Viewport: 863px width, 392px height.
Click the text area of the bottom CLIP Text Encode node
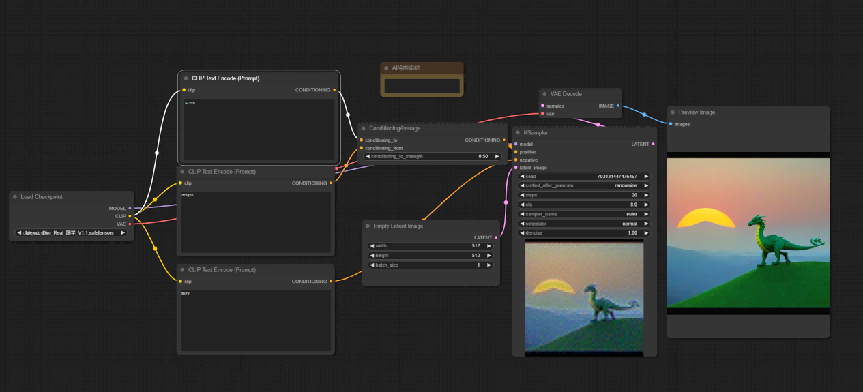pyautogui.click(x=256, y=320)
